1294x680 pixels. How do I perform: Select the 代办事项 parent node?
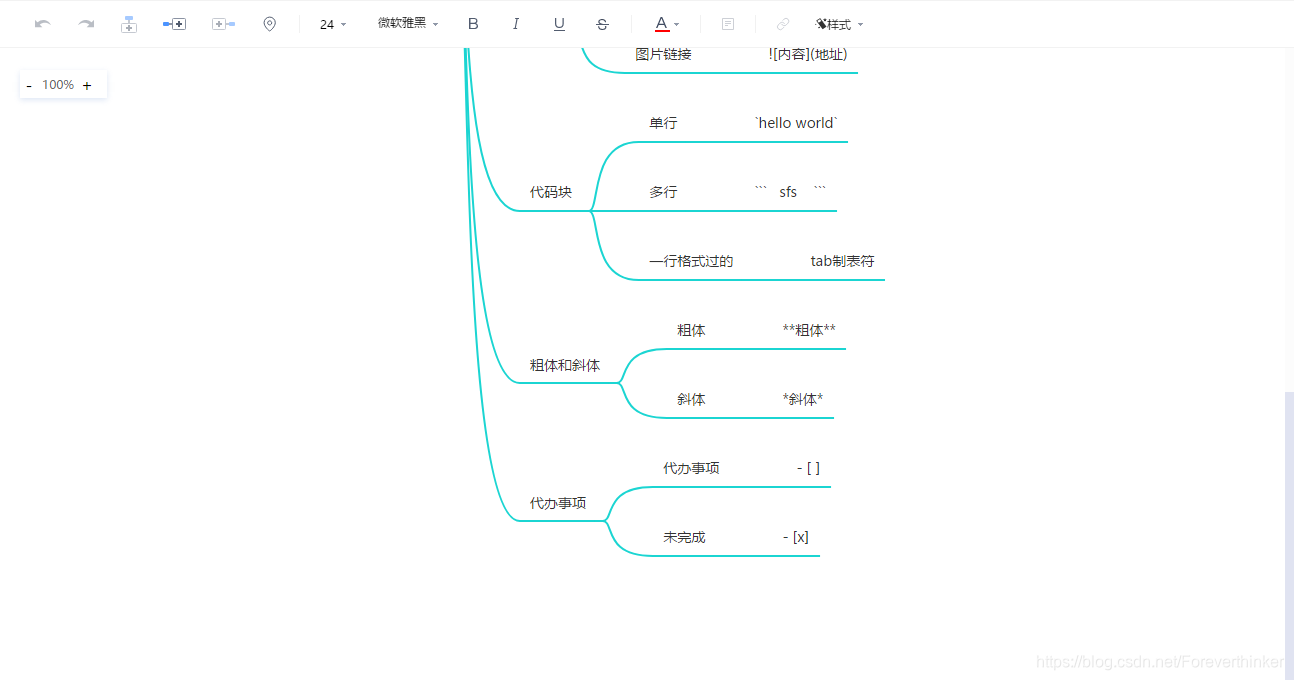558,503
